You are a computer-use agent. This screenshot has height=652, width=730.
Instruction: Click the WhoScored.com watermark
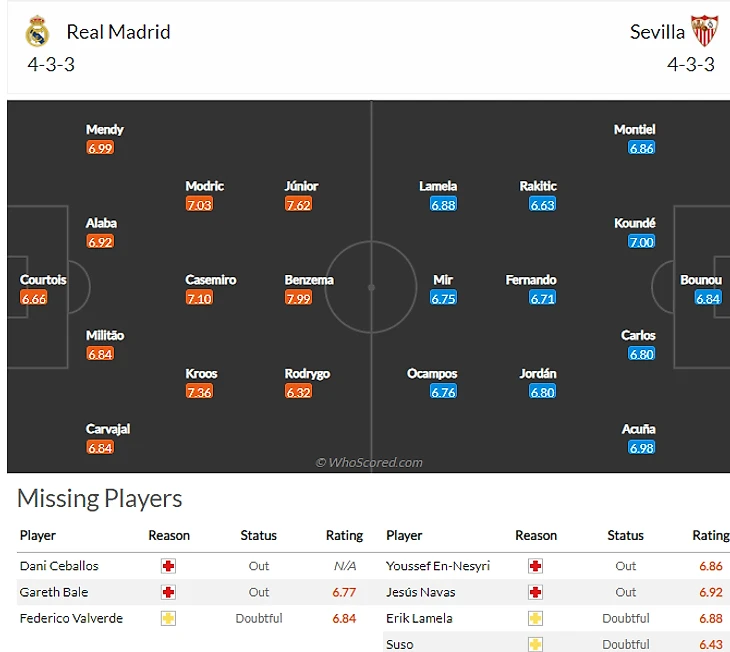tap(369, 462)
